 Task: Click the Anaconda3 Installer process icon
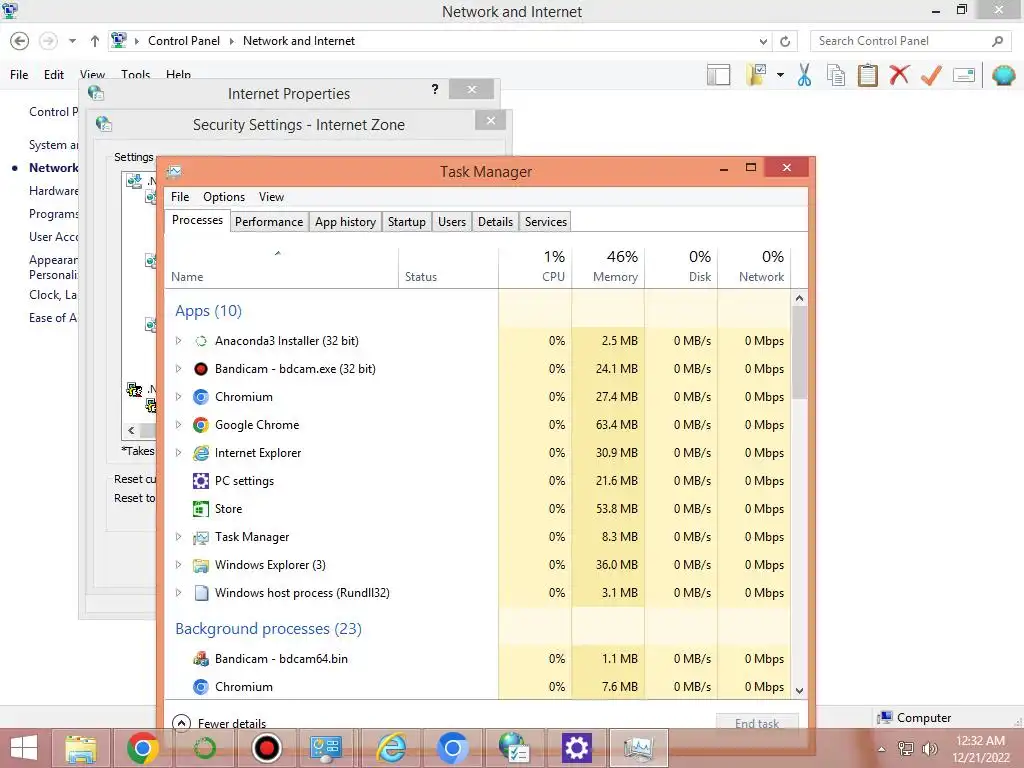201,341
